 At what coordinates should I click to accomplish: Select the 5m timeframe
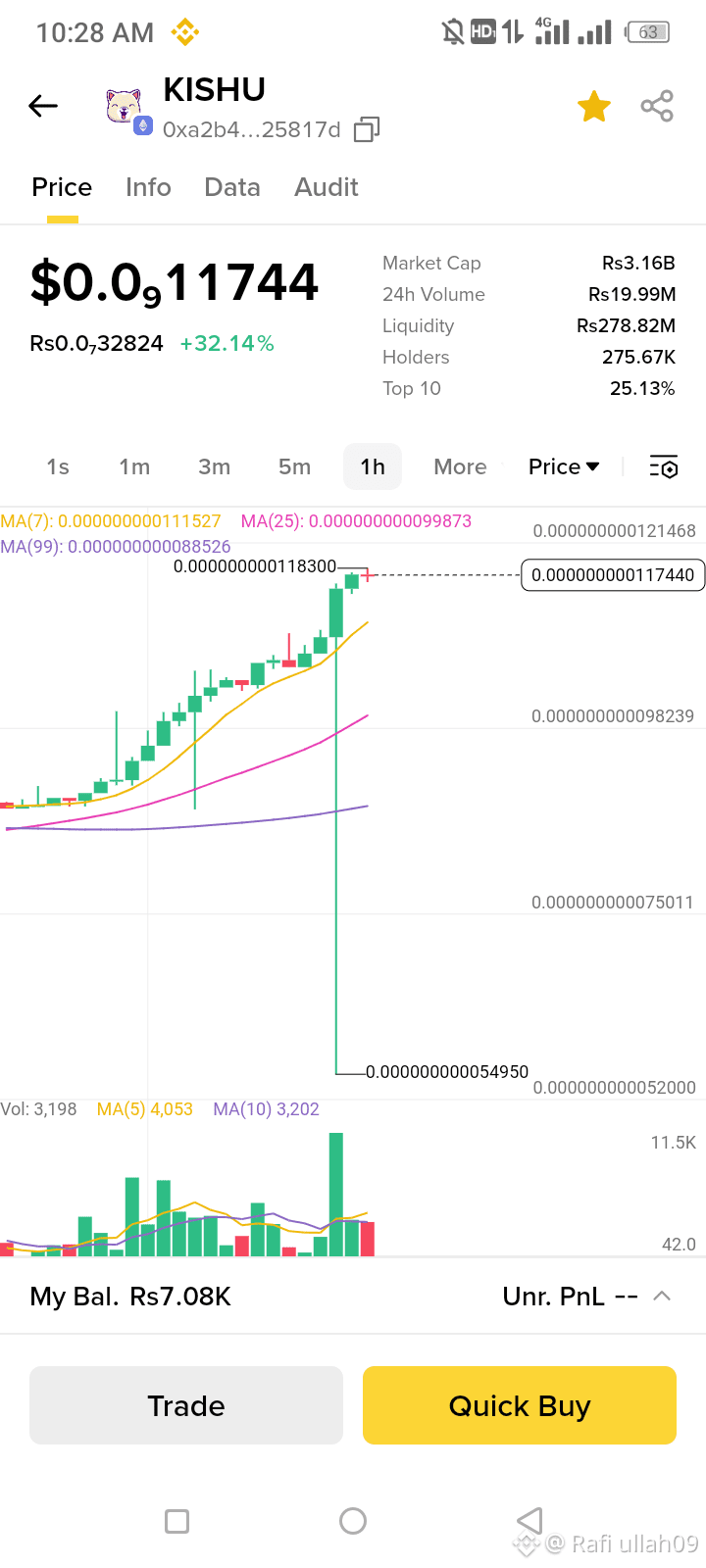coord(294,466)
